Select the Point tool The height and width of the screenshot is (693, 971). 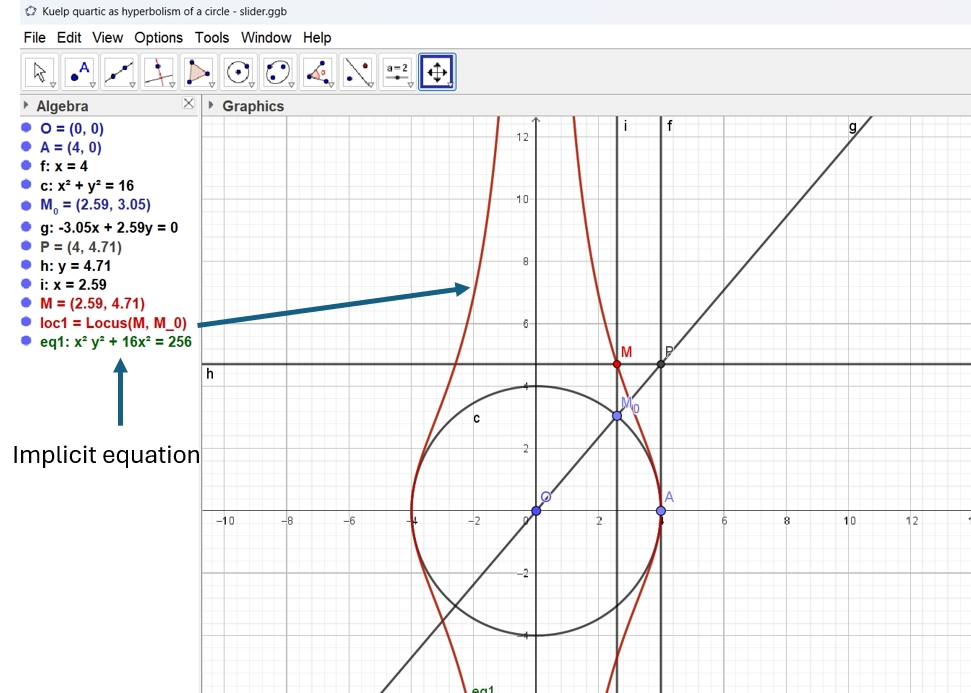click(79, 72)
